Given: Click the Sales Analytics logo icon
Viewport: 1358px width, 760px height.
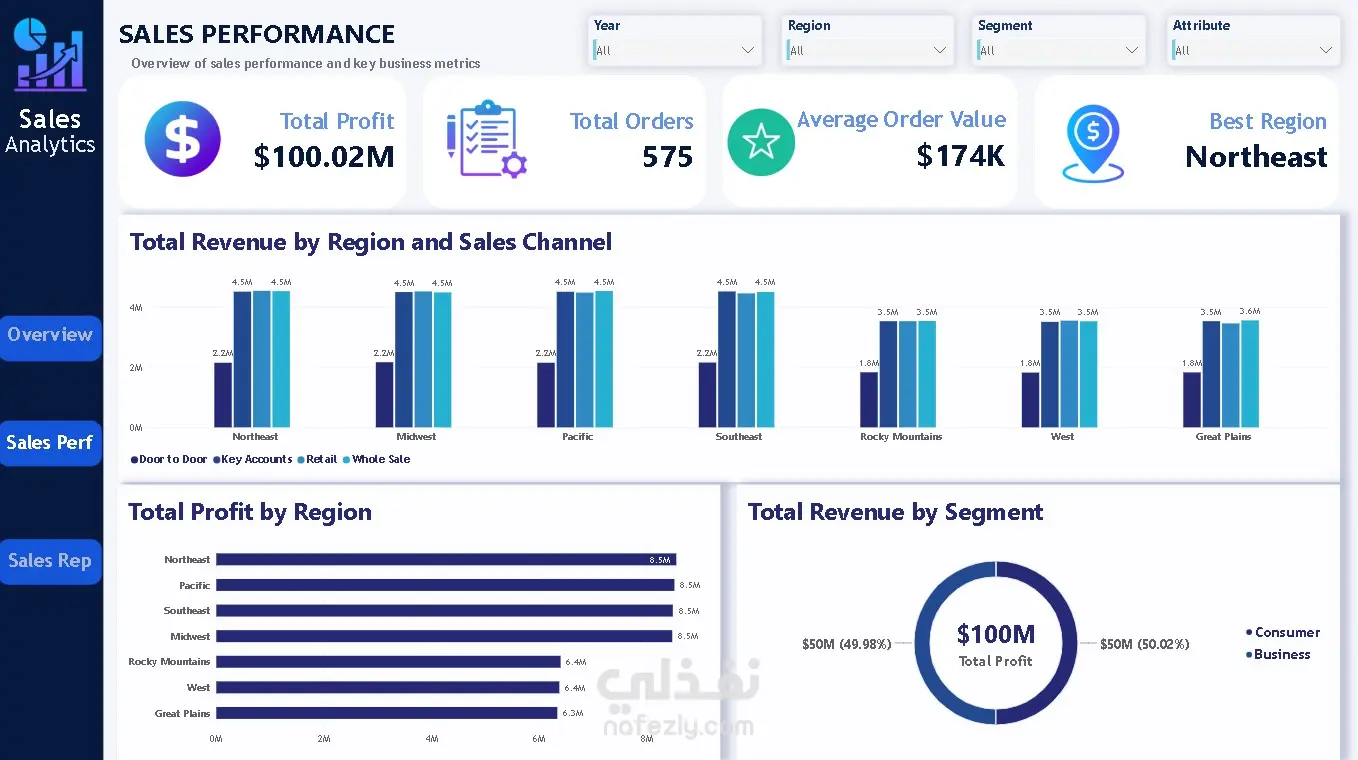Looking at the screenshot, I should click(49, 54).
